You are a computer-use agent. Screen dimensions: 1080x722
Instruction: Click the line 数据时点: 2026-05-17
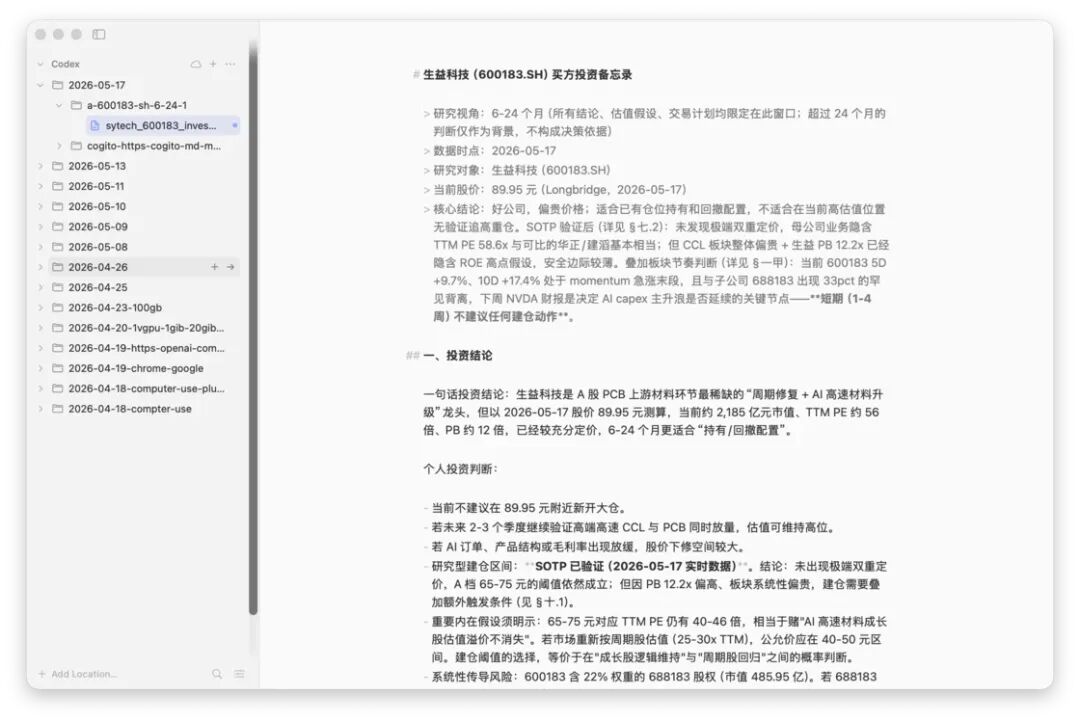tap(495, 151)
